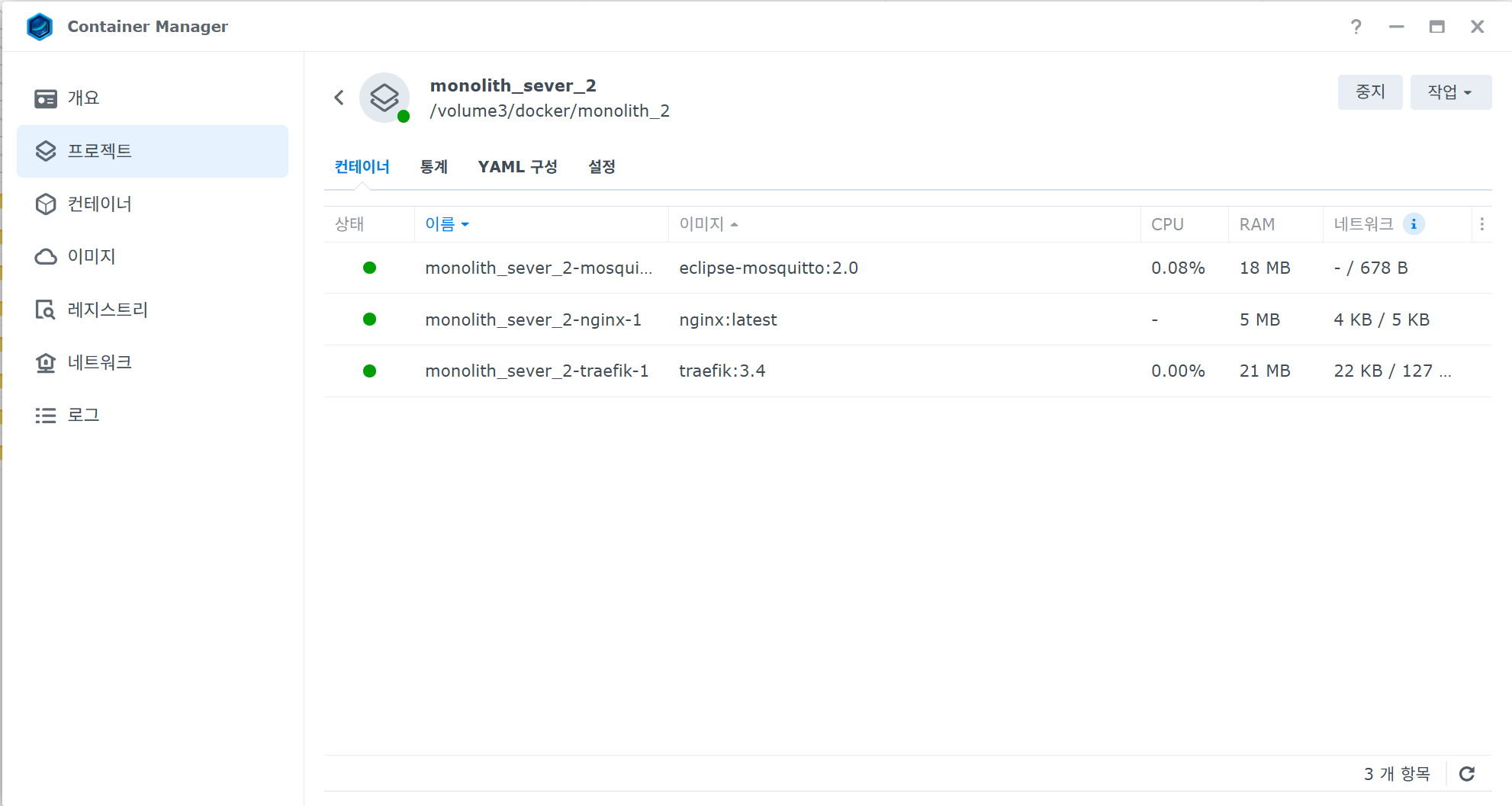The image size is (1512, 806).
Task: Switch to the YAML 구성 tab
Action: 517,167
